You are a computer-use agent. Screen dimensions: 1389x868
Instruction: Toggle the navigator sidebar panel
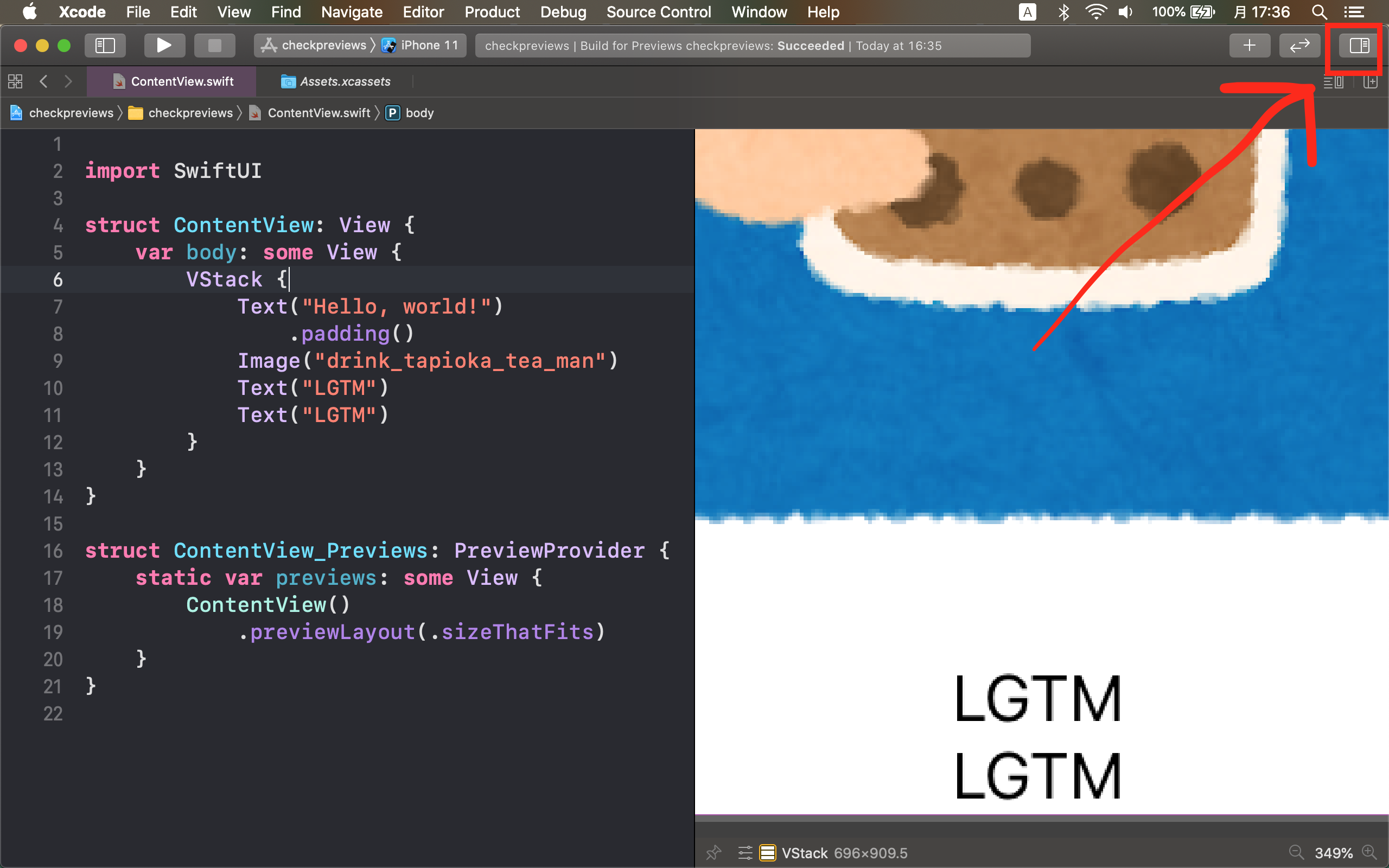pyautogui.click(x=105, y=46)
